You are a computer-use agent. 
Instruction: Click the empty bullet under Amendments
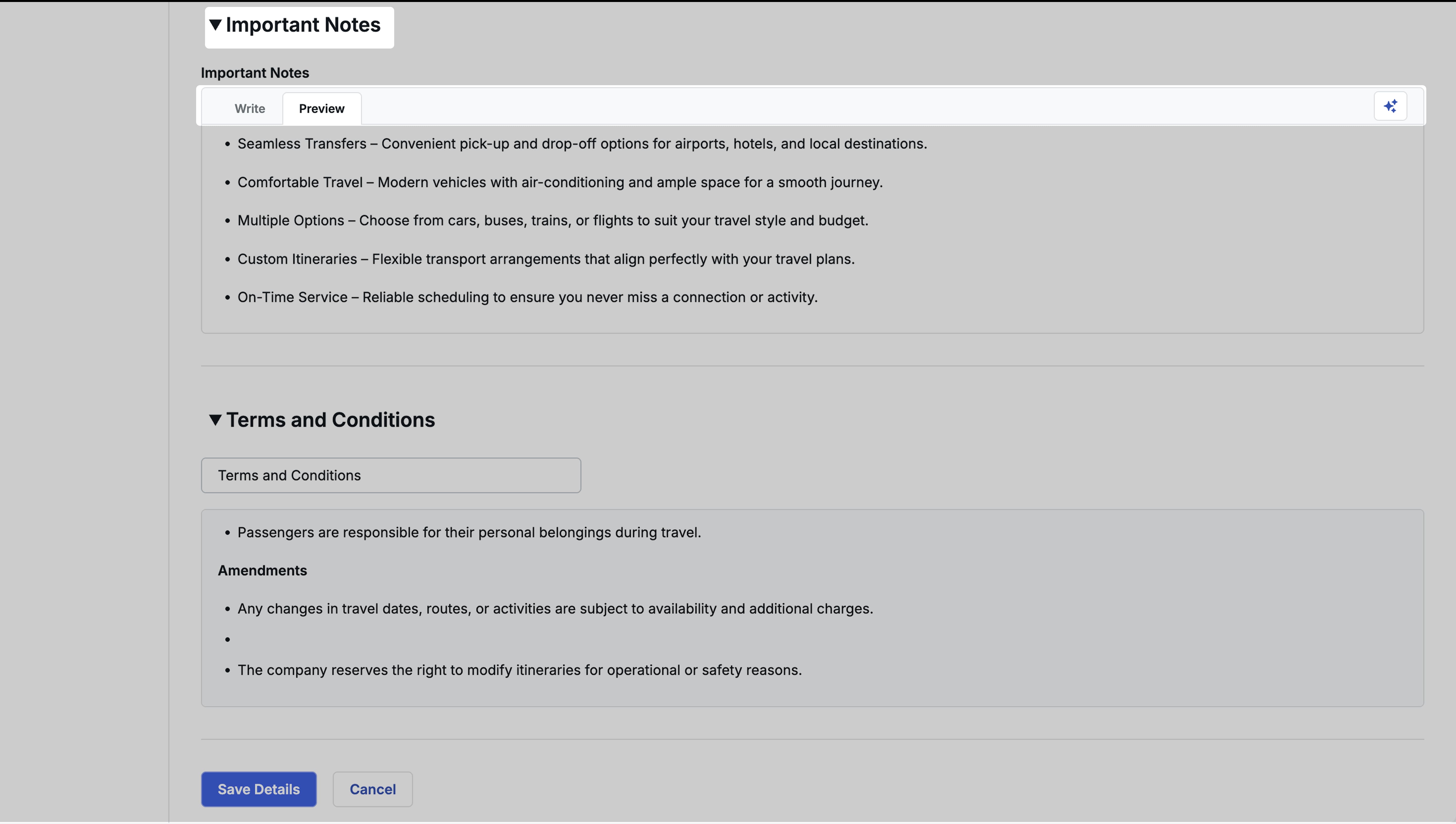228,639
